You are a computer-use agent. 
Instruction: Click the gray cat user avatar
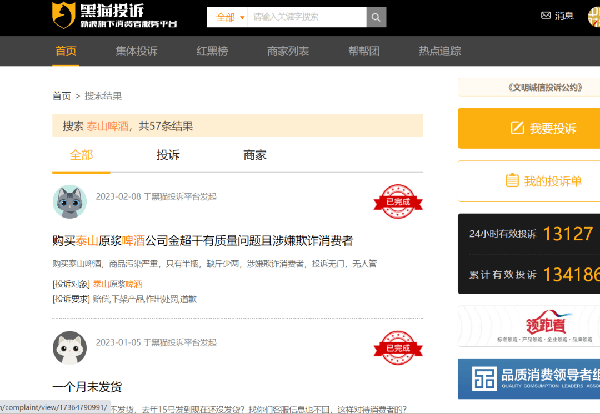68,202
